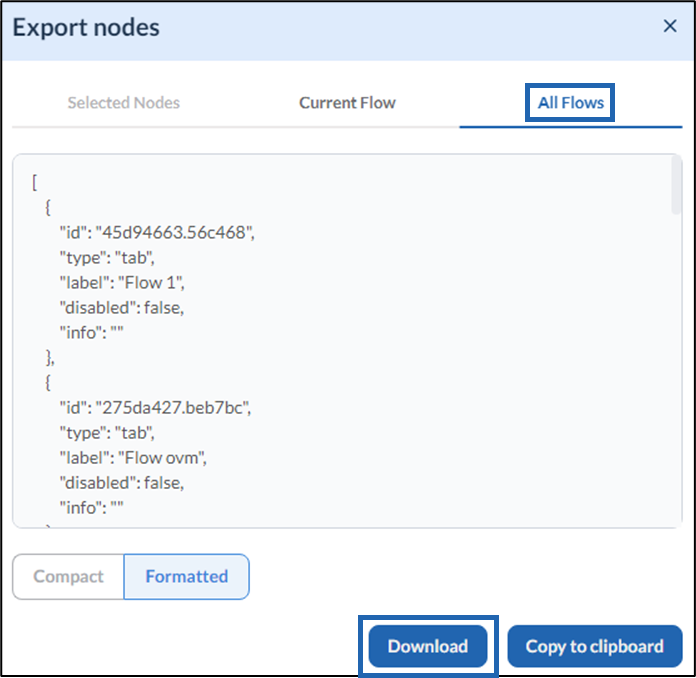The height and width of the screenshot is (678, 696).
Task: Click the "label": "Flow 1" line
Action: [122, 283]
